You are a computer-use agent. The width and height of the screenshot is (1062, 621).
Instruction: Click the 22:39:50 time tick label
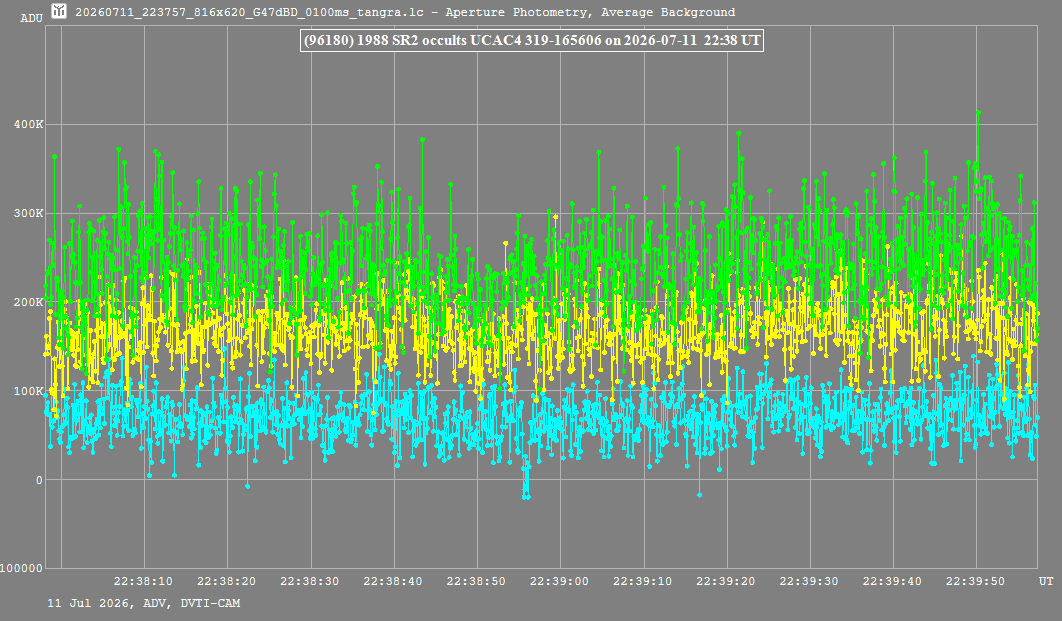[975, 581]
